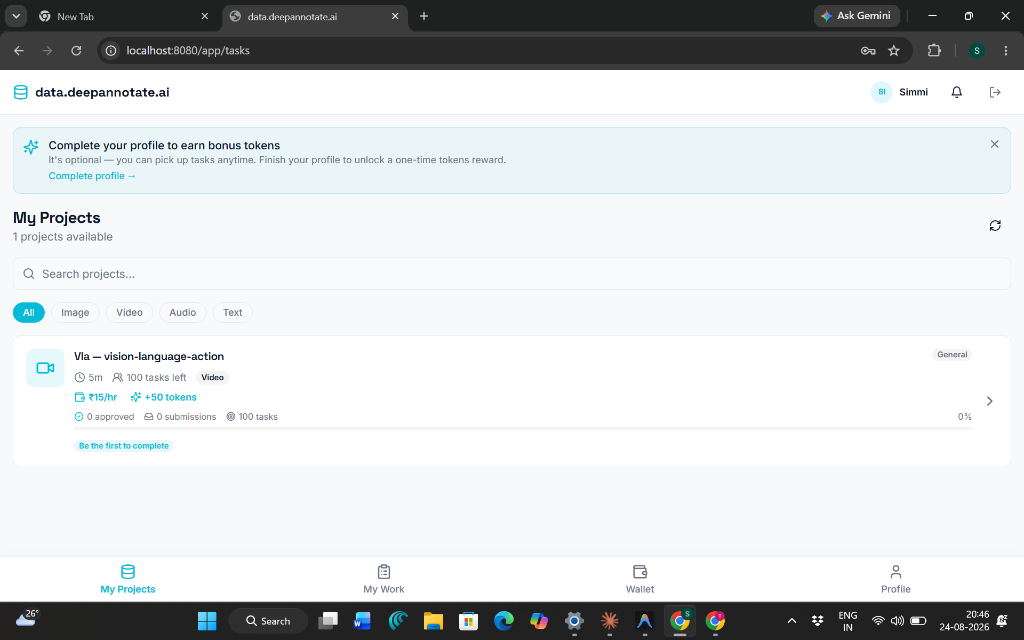Expand the Vla project with chevron arrow
The width and height of the screenshot is (1024, 640).
(989, 401)
